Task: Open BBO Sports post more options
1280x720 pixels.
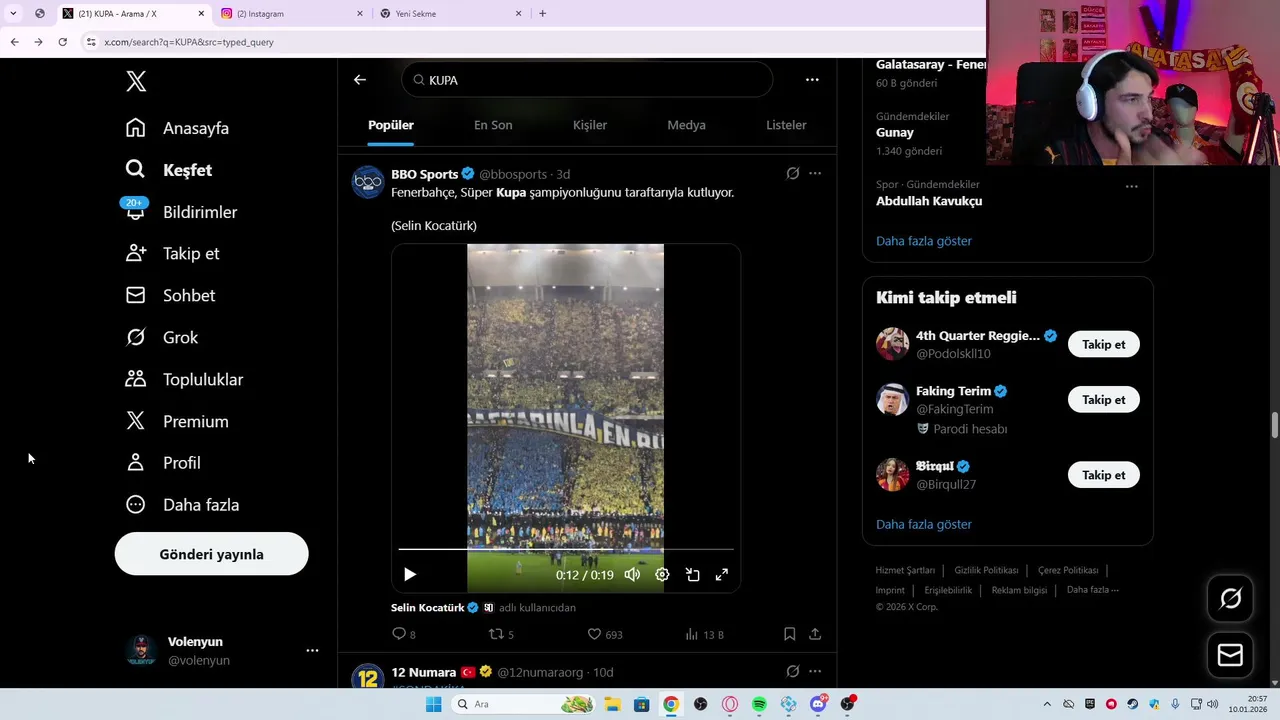Action: [x=815, y=173]
